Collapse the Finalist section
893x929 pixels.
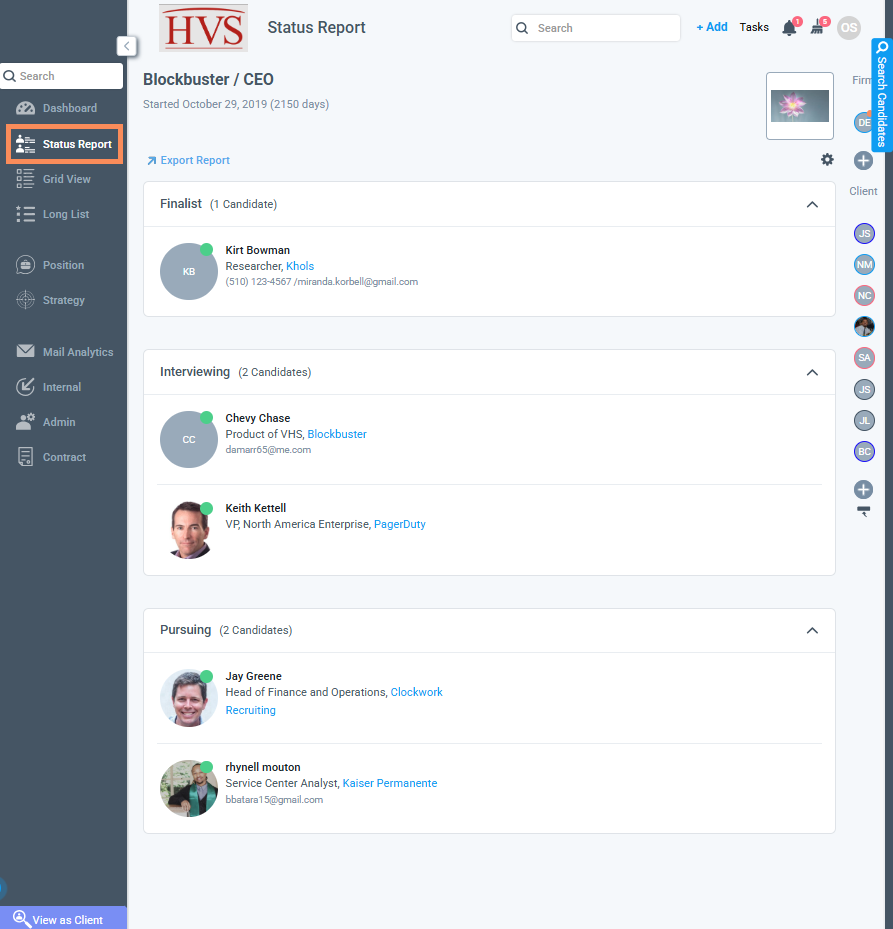(812, 204)
